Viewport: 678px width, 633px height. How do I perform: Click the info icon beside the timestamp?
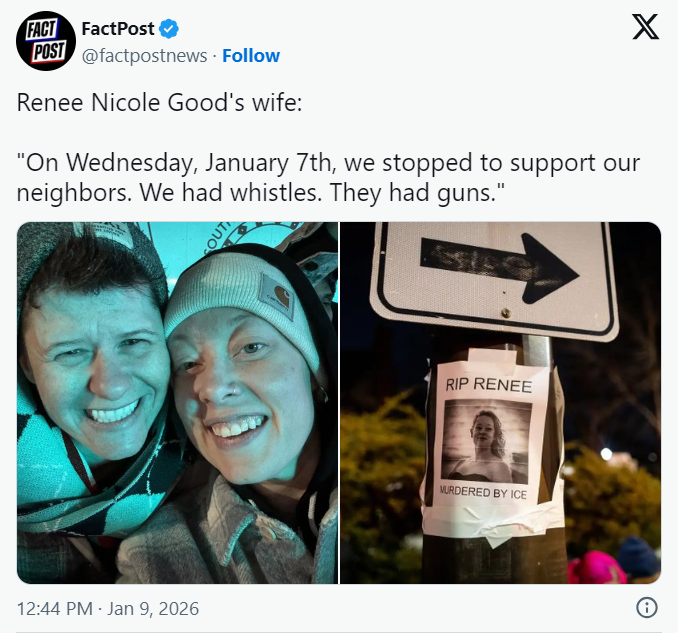coord(647,607)
